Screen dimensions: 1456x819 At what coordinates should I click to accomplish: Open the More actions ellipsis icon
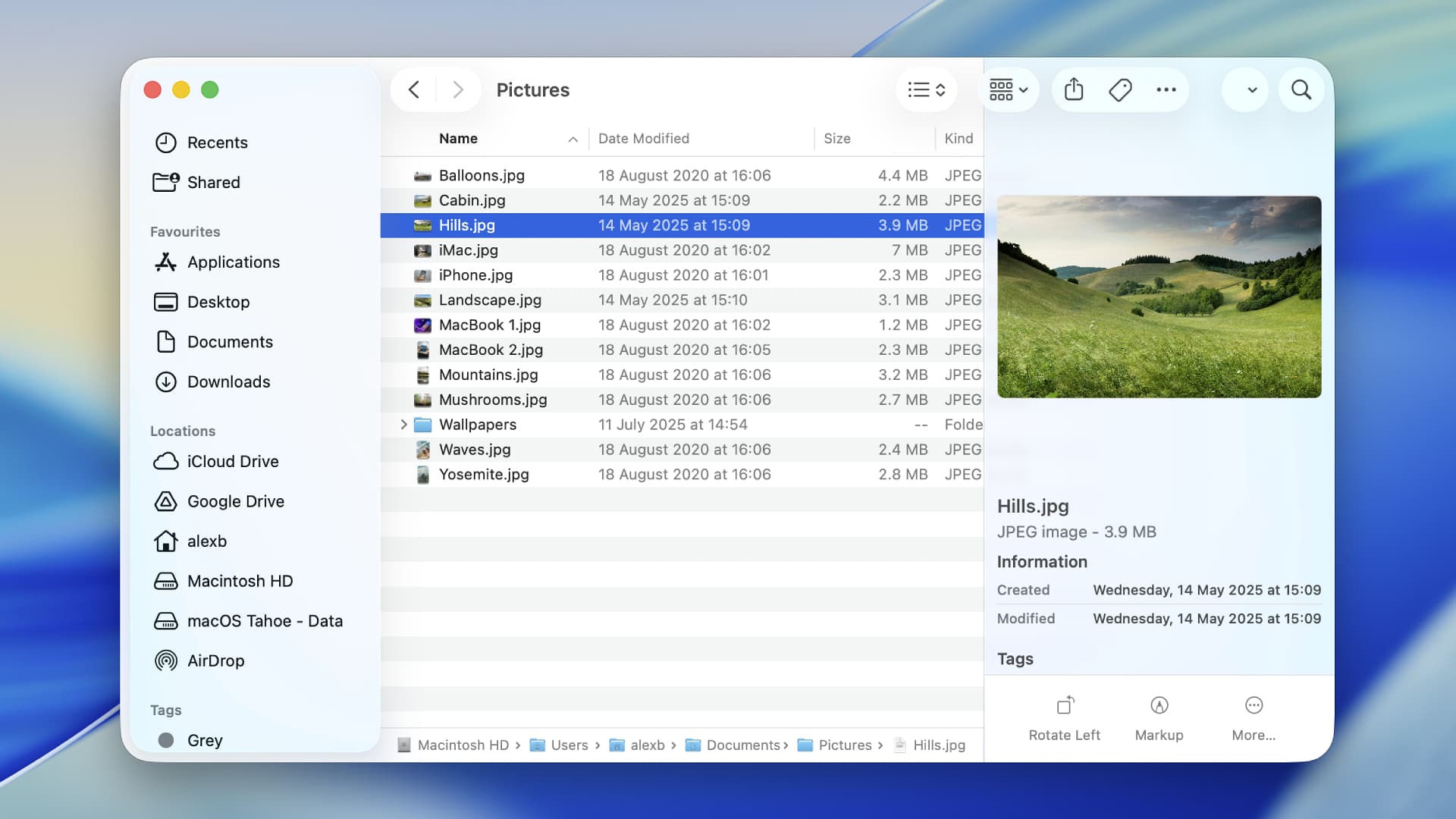point(1166,89)
